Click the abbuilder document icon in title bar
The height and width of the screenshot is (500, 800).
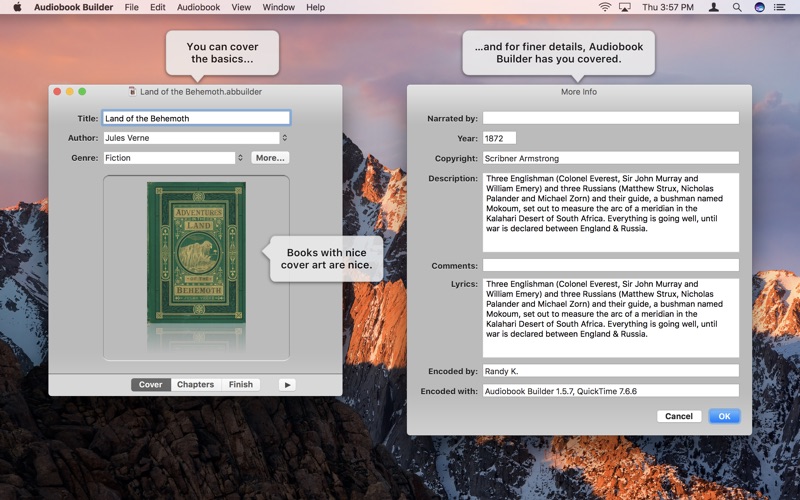132,91
